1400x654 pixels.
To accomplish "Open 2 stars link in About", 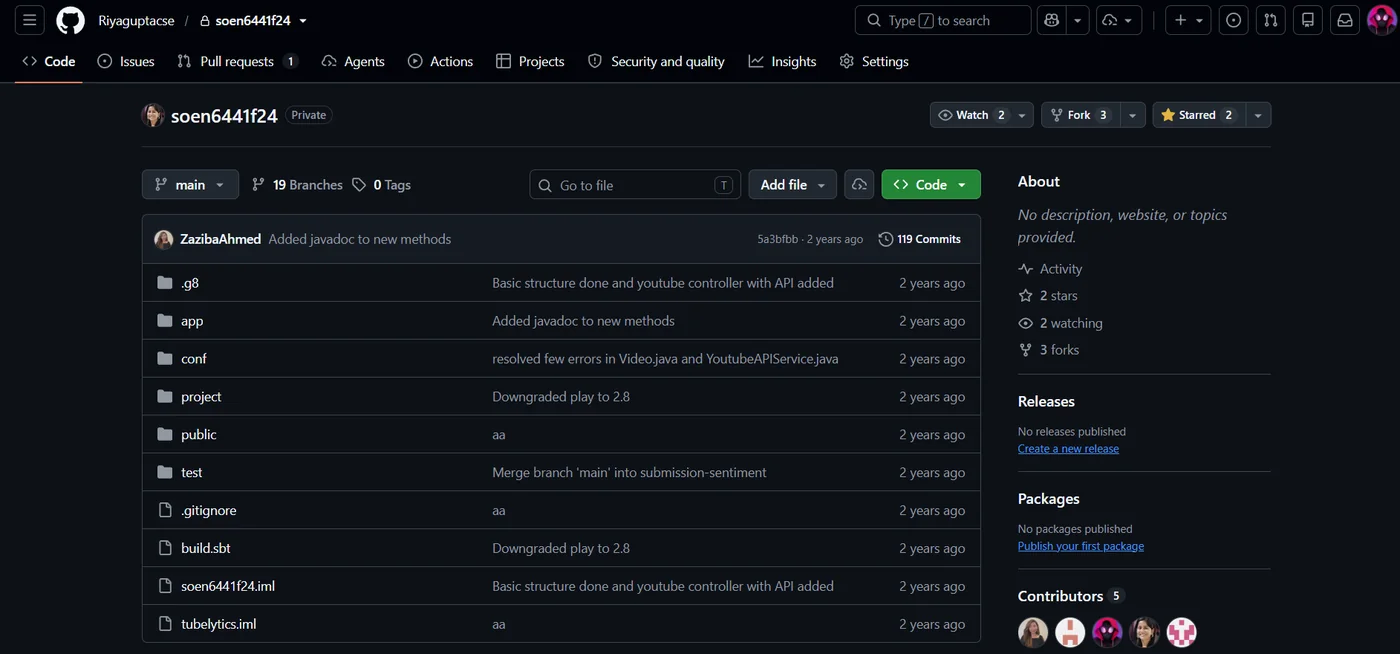I will 1048,296.
